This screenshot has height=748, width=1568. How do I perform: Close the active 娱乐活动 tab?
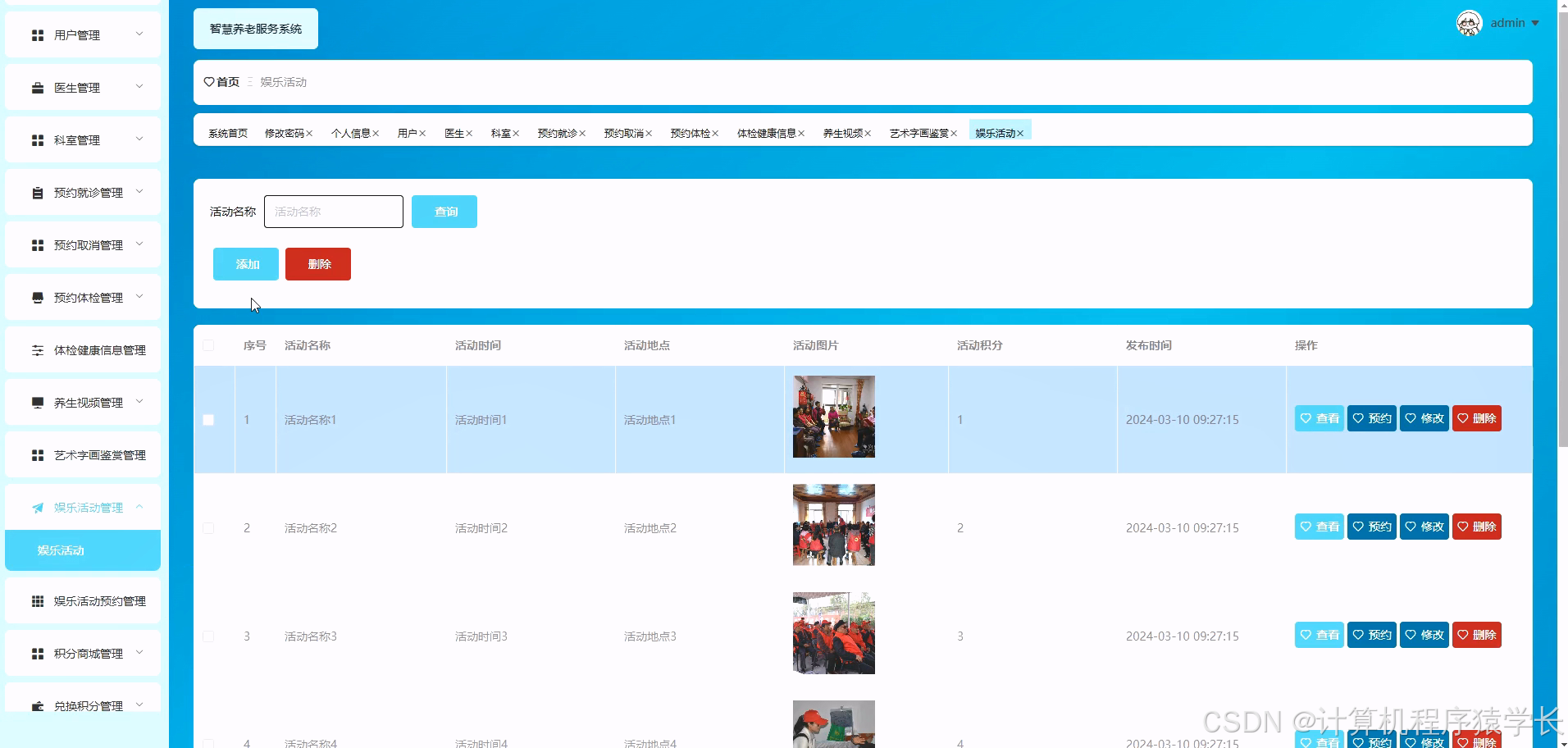pos(1020,134)
